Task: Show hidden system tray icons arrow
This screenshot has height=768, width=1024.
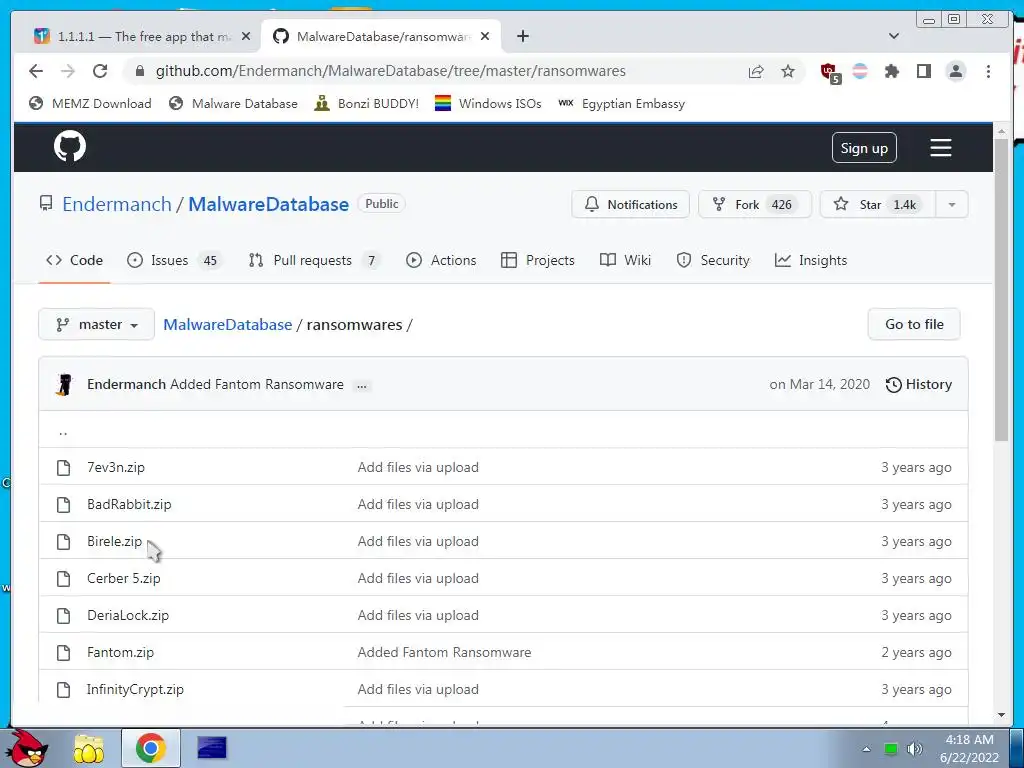Action: [x=866, y=749]
